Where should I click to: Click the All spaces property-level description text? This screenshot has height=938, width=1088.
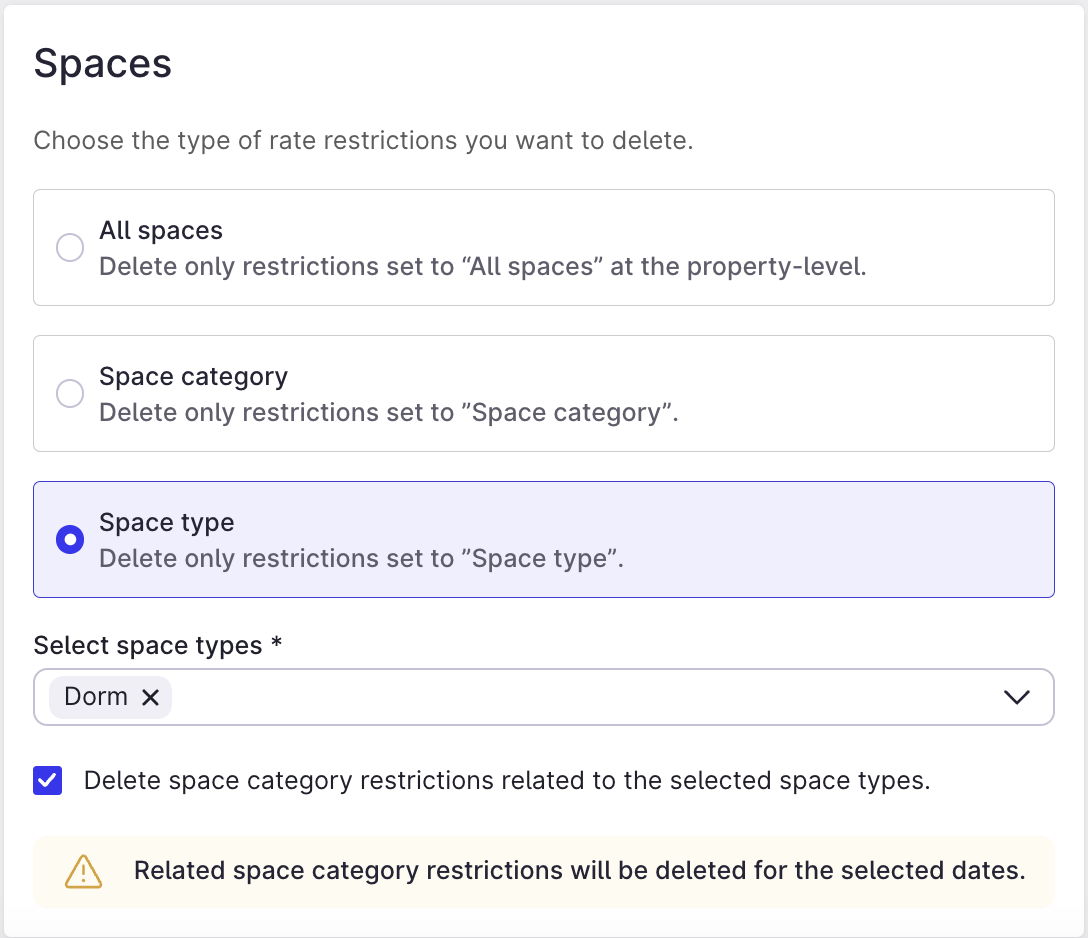[x=482, y=267]
